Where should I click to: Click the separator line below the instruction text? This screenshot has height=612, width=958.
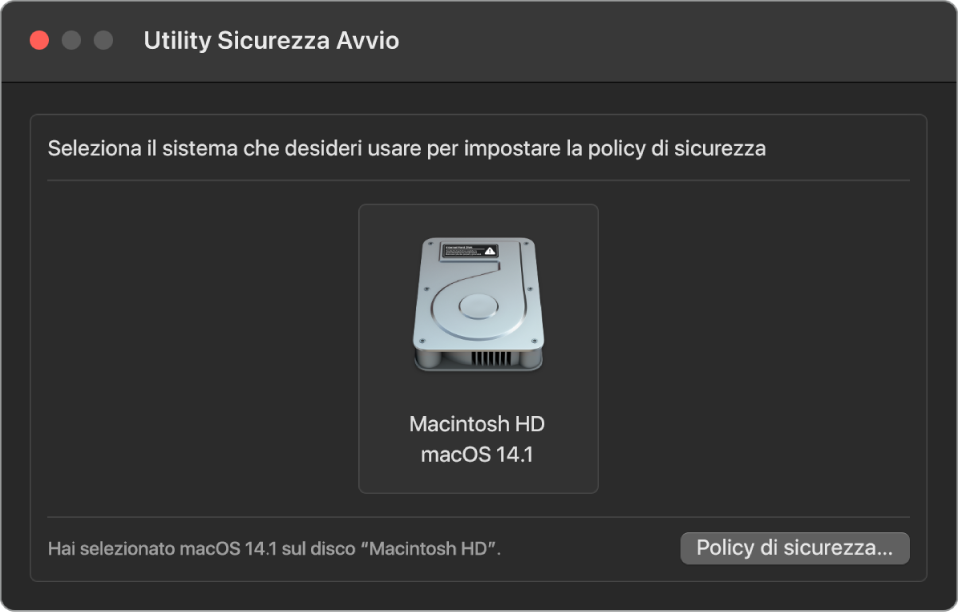click(x=478, y=181)
